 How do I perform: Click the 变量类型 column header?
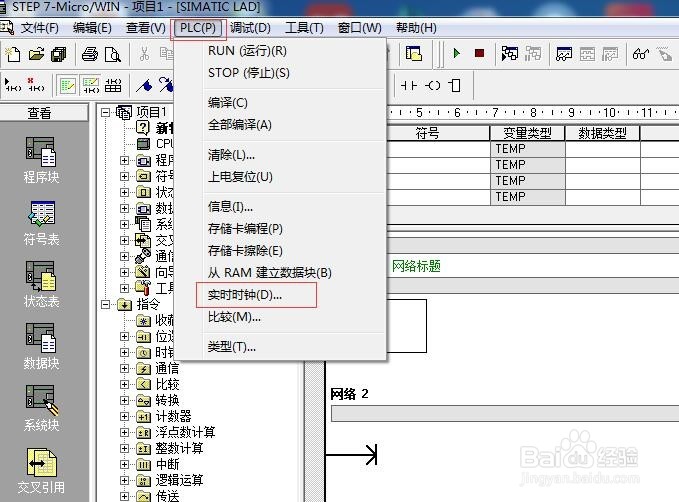pos(527,133)
